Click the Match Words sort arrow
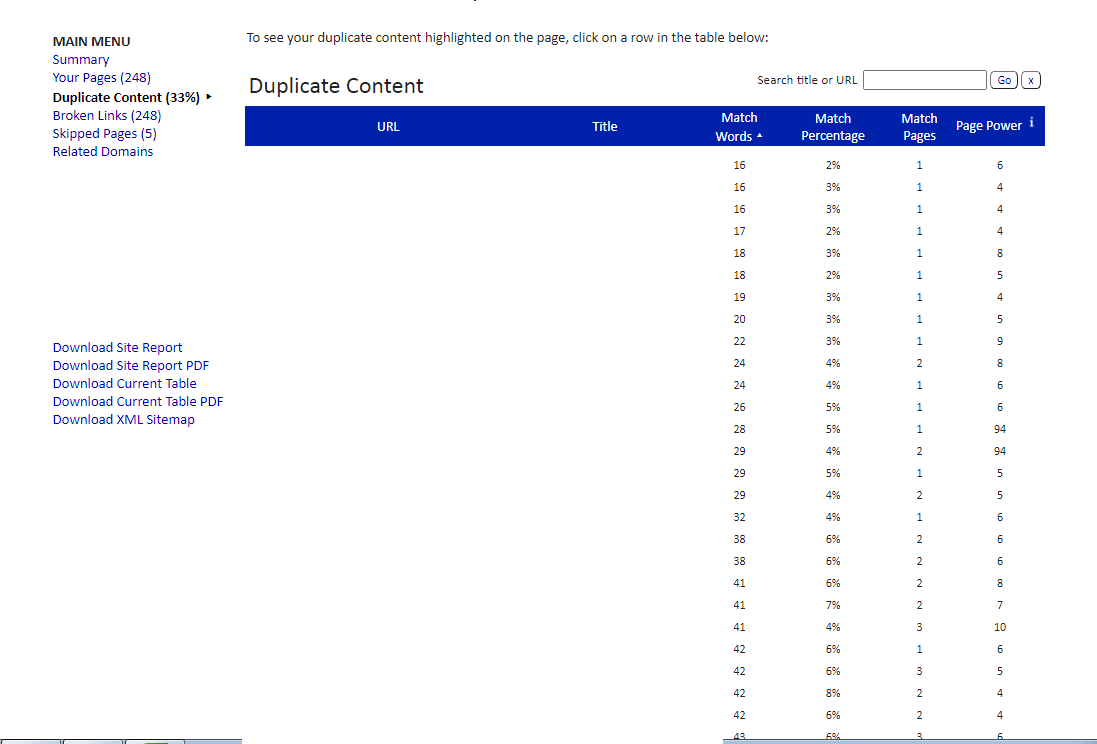Image resolution: width=1097 pixels, height=744 pixels. tap(760, 136)
